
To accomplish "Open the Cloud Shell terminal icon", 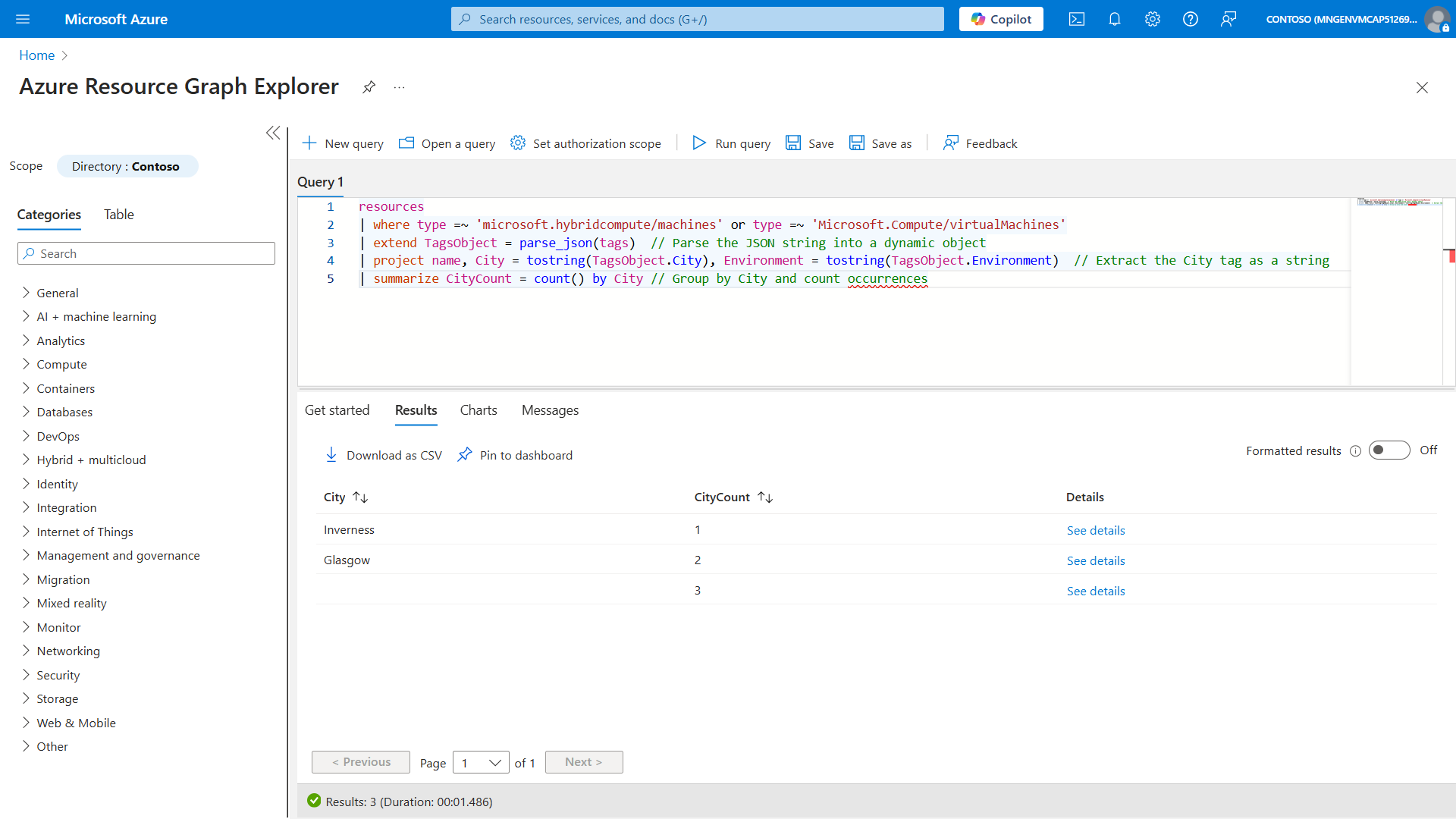I will pos(1076,19).
